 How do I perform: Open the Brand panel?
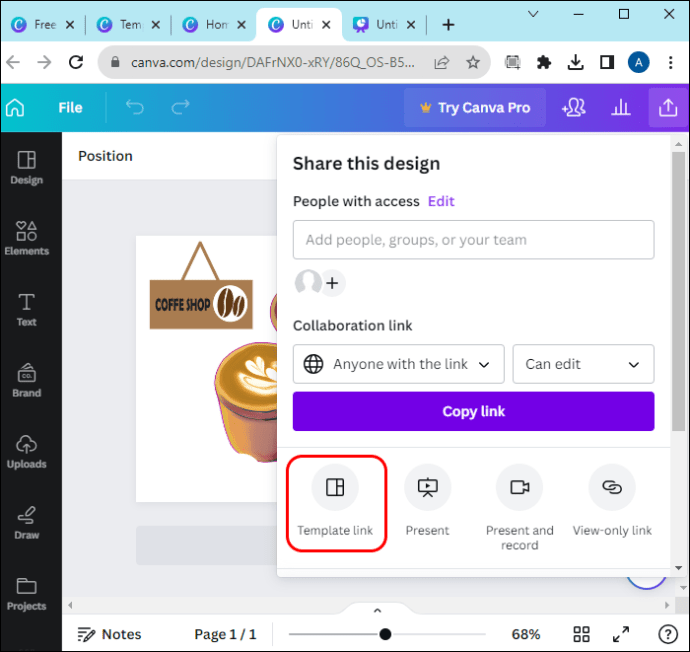(x=26, y=381)
